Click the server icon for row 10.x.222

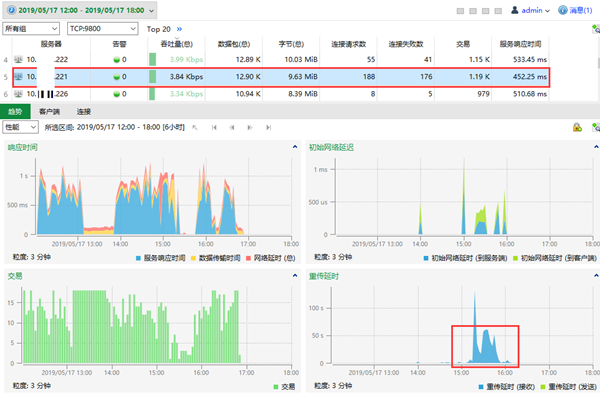[x=18, y=59]
